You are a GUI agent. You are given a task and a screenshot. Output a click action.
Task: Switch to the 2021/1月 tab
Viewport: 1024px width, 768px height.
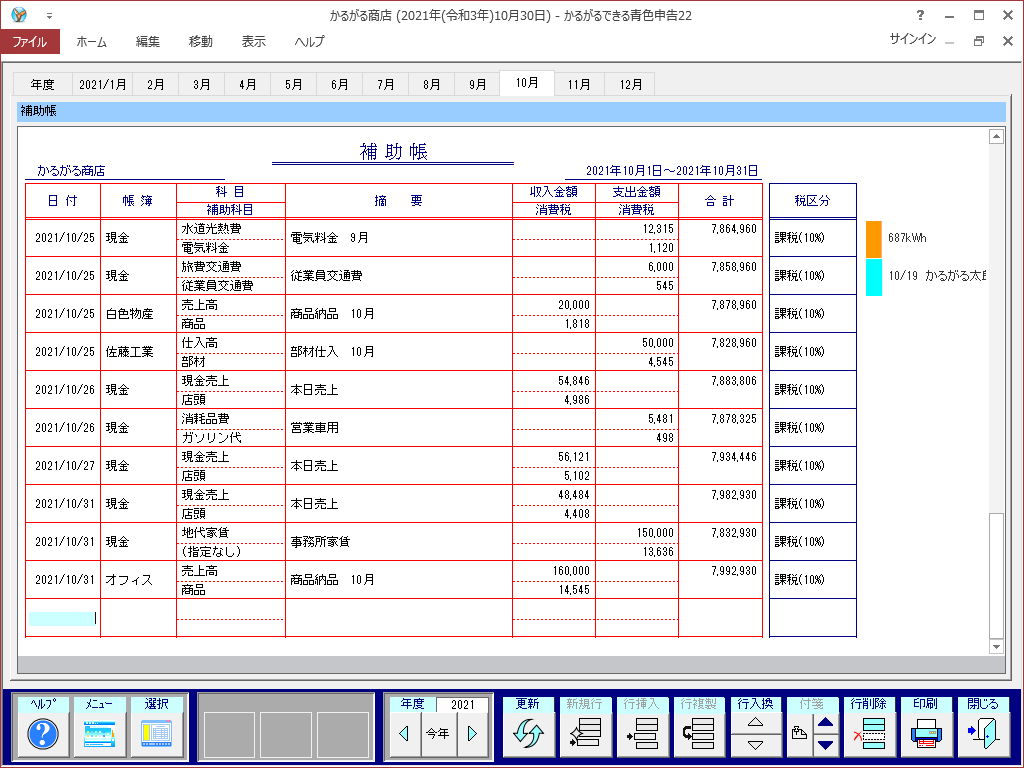(103, 84)
